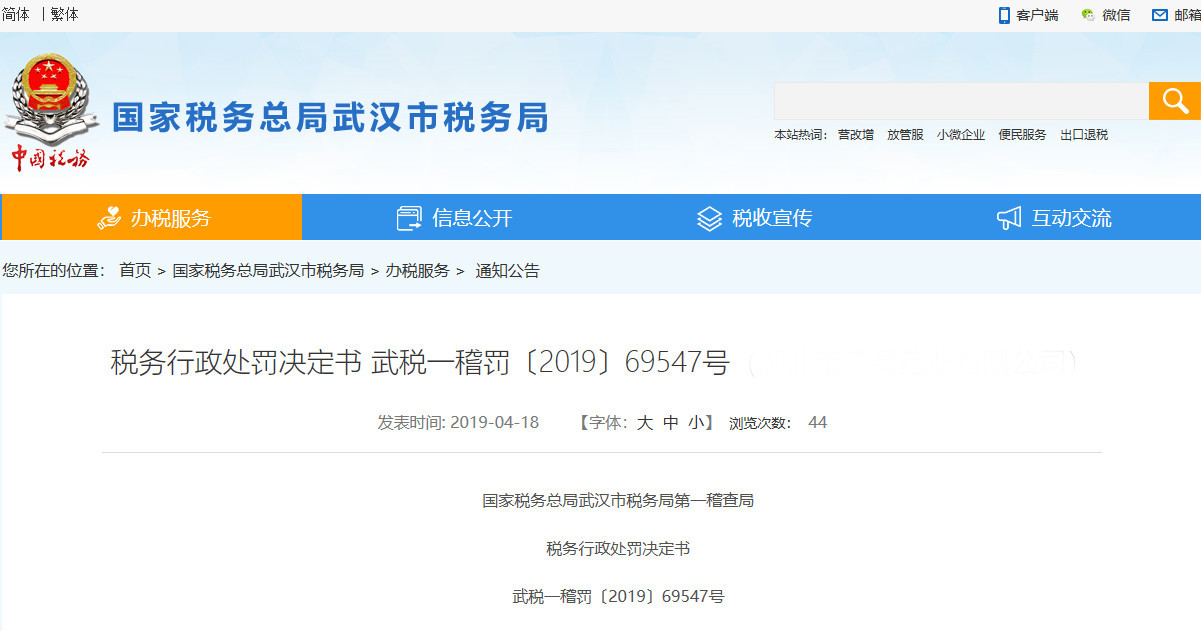The width and height of the screenshot is (1201, 631).
Task: Switch to 繁体 traditional Chinese
Action: coord(64,15)
